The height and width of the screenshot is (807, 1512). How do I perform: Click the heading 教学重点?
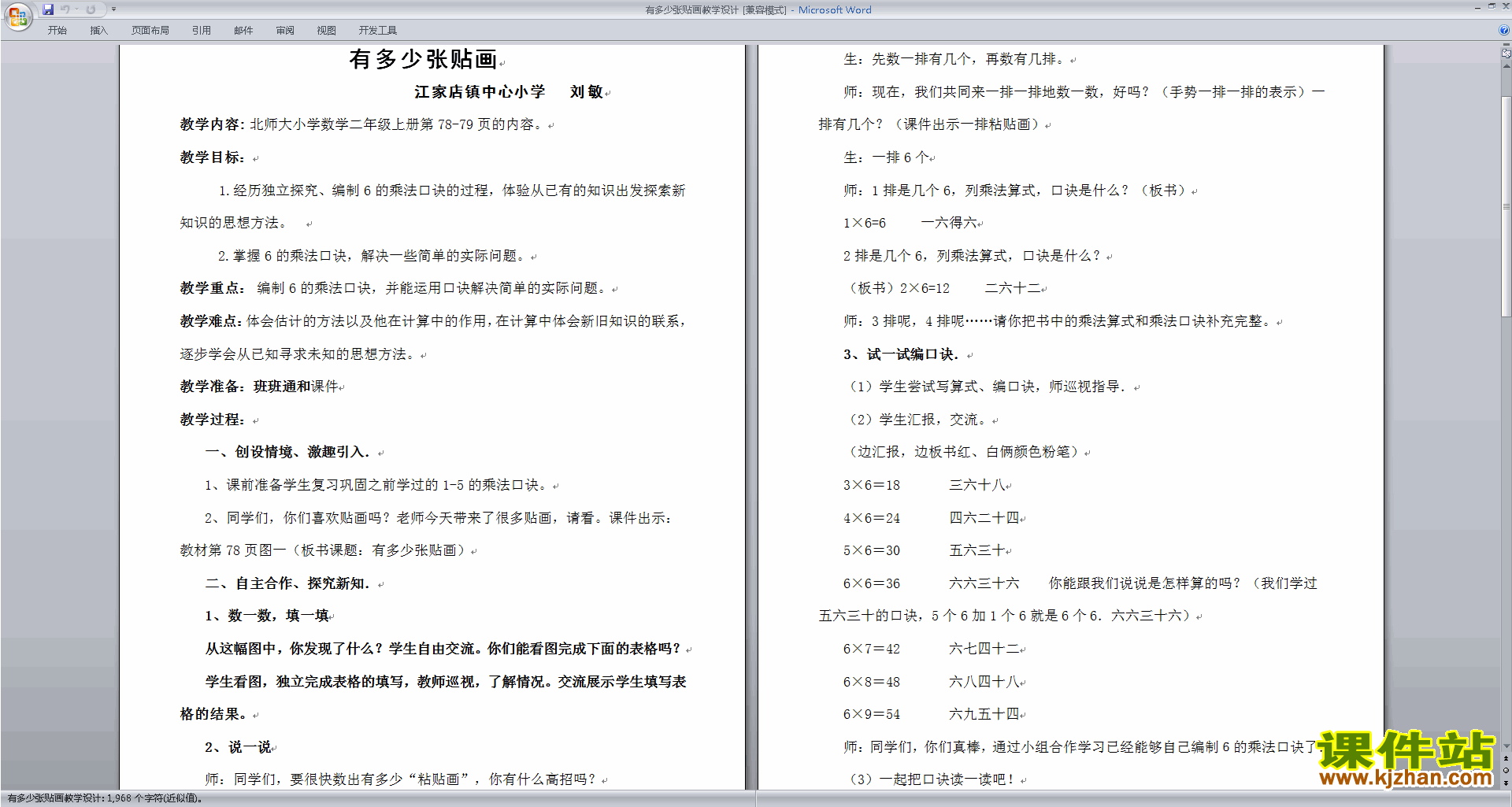point(212,288)
